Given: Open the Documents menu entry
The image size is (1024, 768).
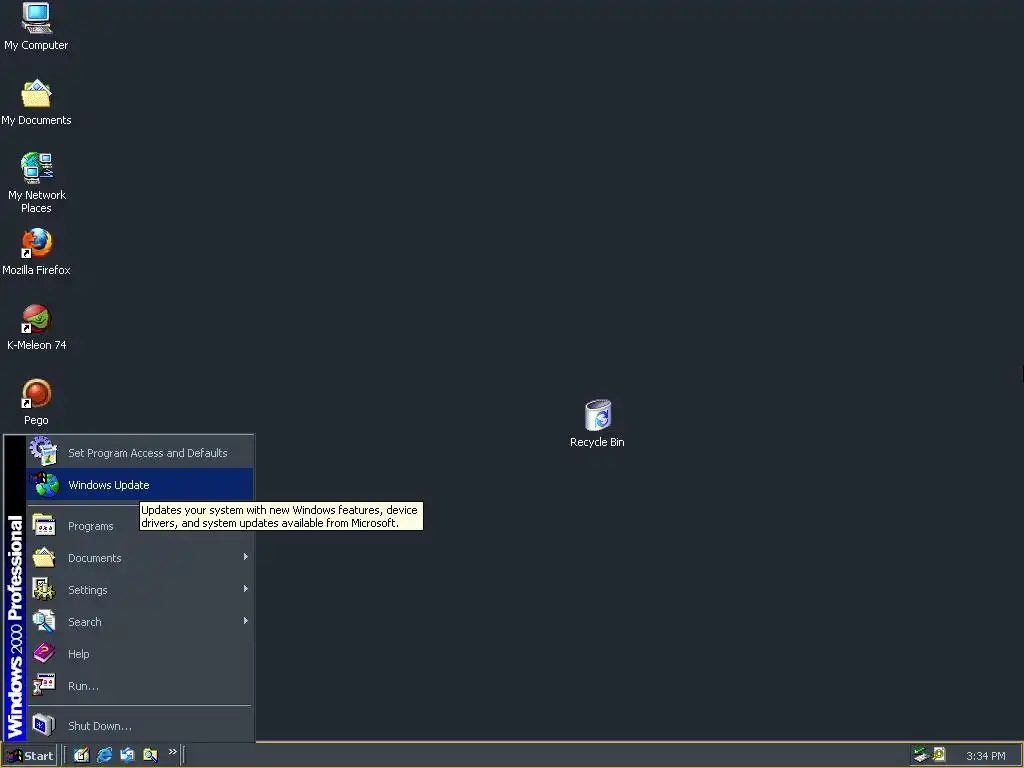Looking at the screenshot, I should point(140,558).
